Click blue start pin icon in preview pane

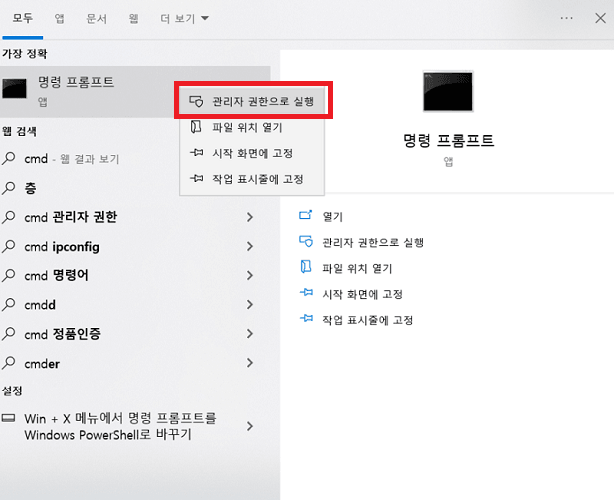pyautogui.click(x=306, y=292)
